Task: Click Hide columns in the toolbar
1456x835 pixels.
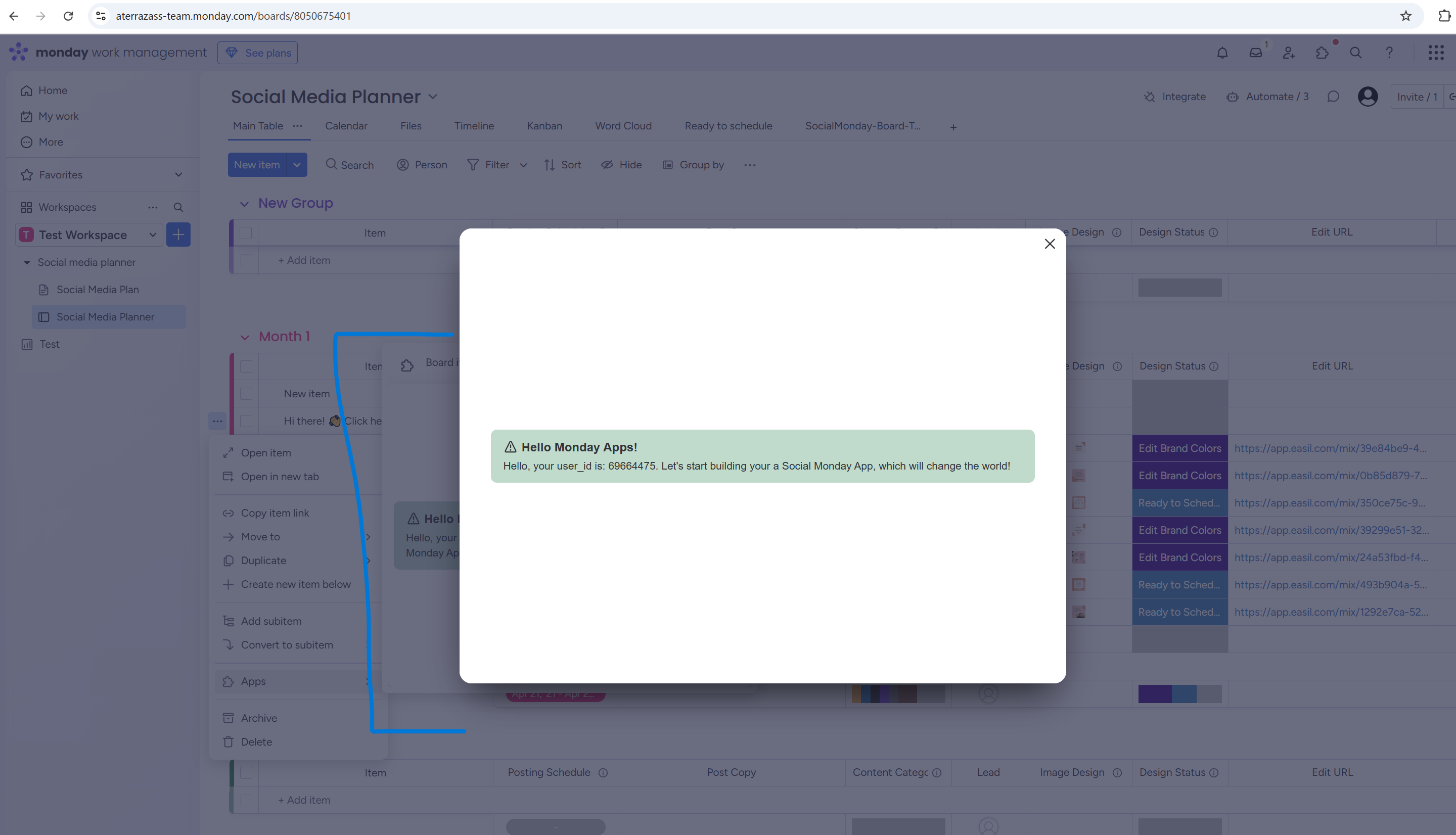Action: pyautogui.click(x=621, y=165)
